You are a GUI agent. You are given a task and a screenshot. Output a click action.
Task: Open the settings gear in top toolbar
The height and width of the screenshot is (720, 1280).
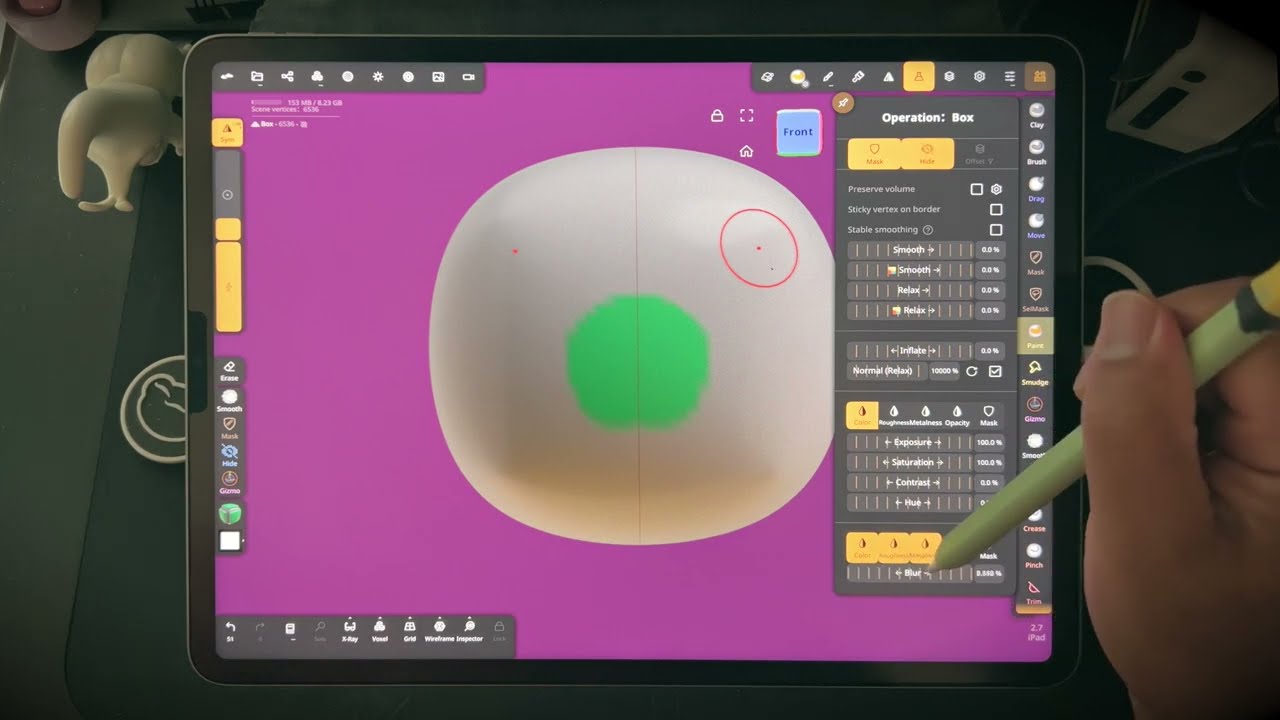979,77
